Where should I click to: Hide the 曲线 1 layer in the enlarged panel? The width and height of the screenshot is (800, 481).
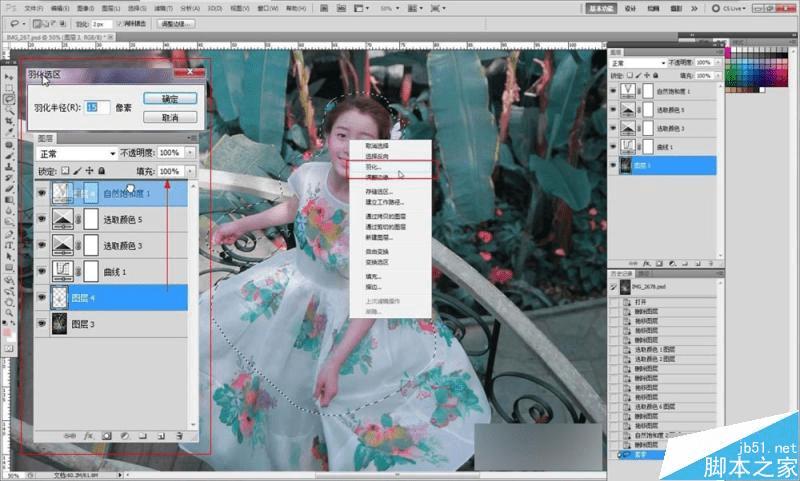tap(42, 271)
